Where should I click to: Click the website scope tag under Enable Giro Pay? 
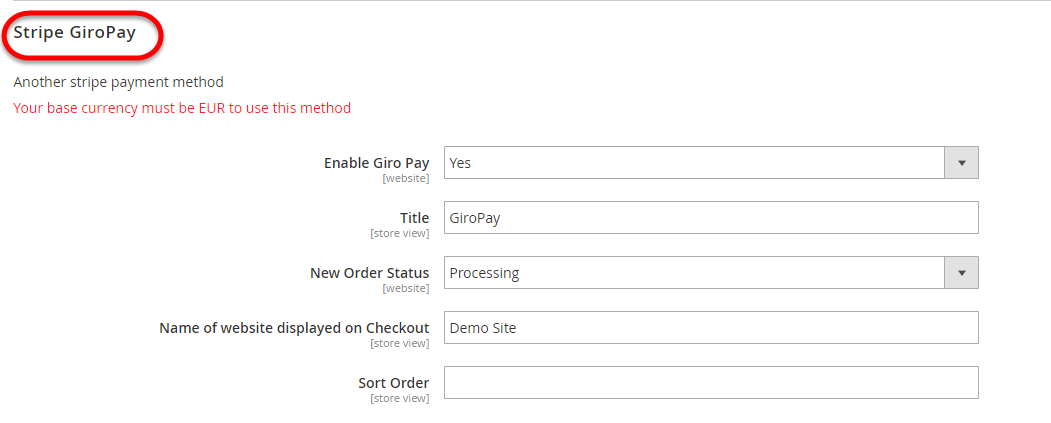point(405,179)
